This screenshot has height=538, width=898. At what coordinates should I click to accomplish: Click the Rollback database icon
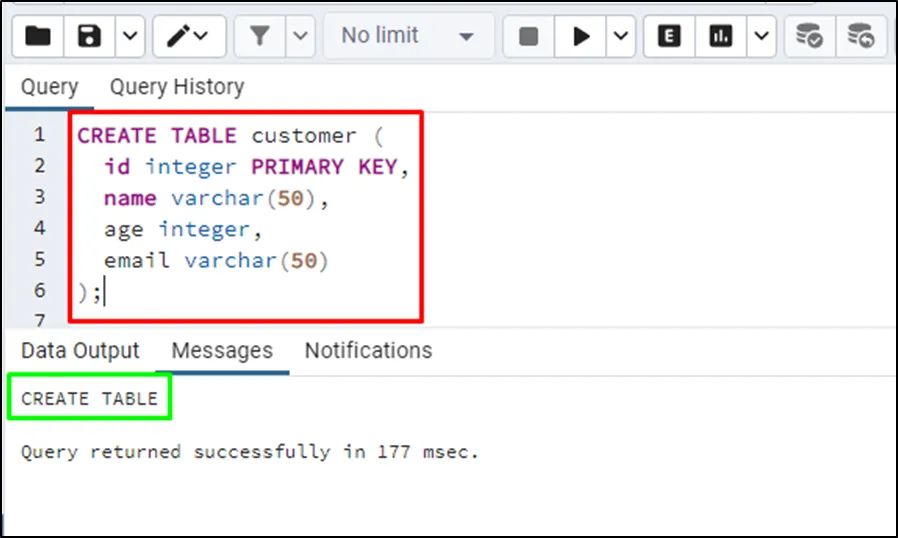click(x=860, y=37)
